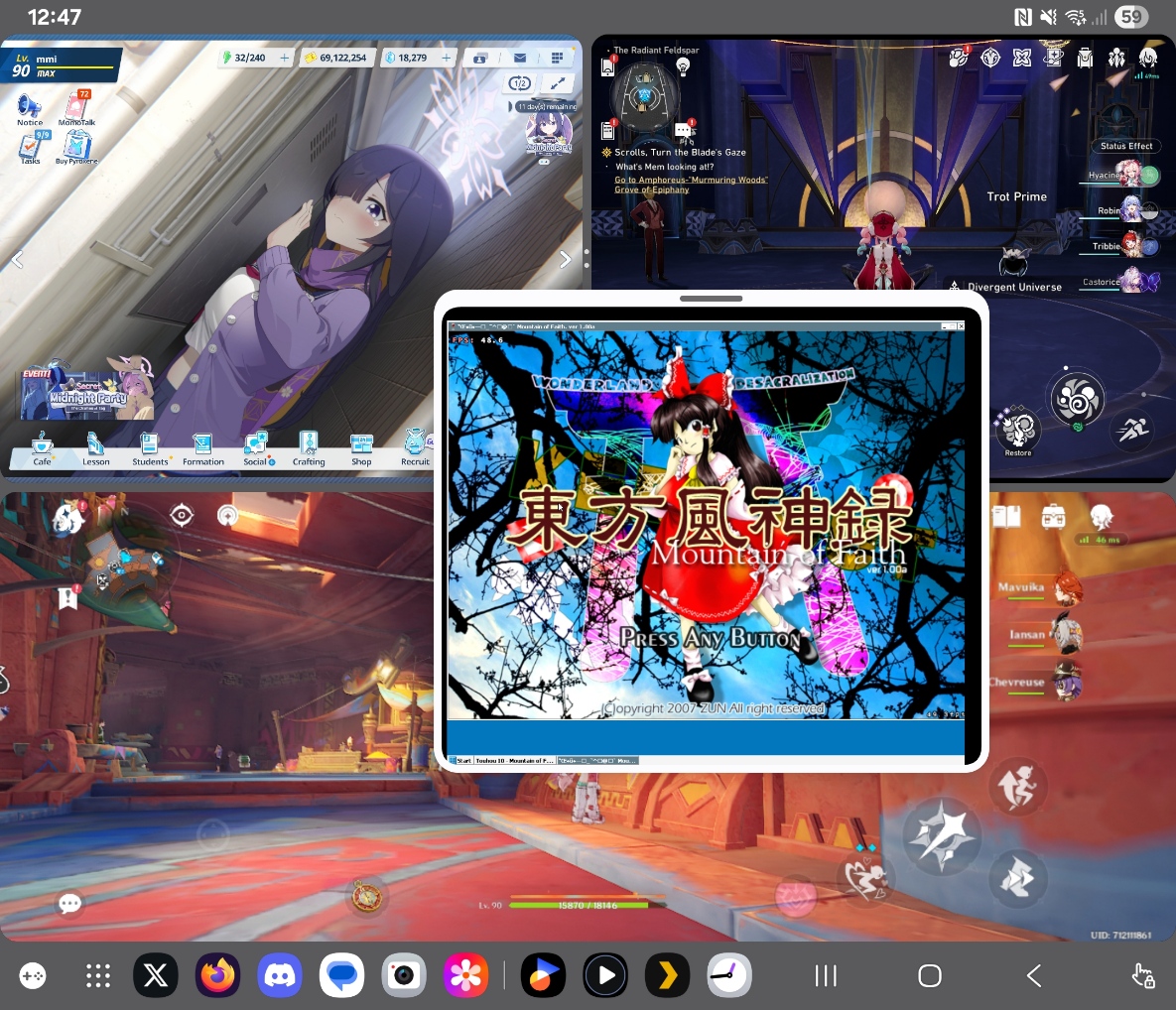Screen dimensions: 1176x1010
Task: Open Genshin Paimon menu icon
Action: [x=67, y=518]
